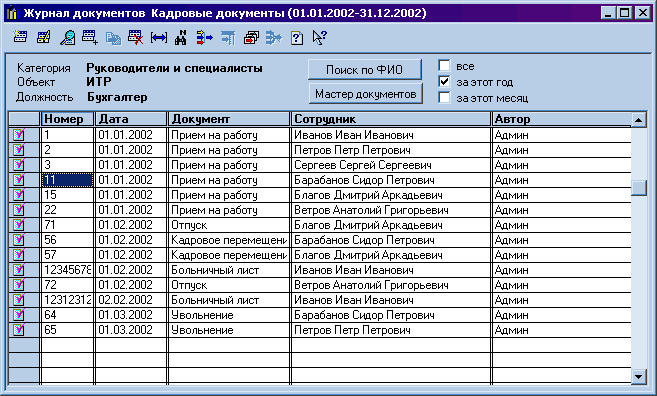This screenshot has height=396, width=657.
Task: Click the number cell '12312312'
Action: [67, 300]
